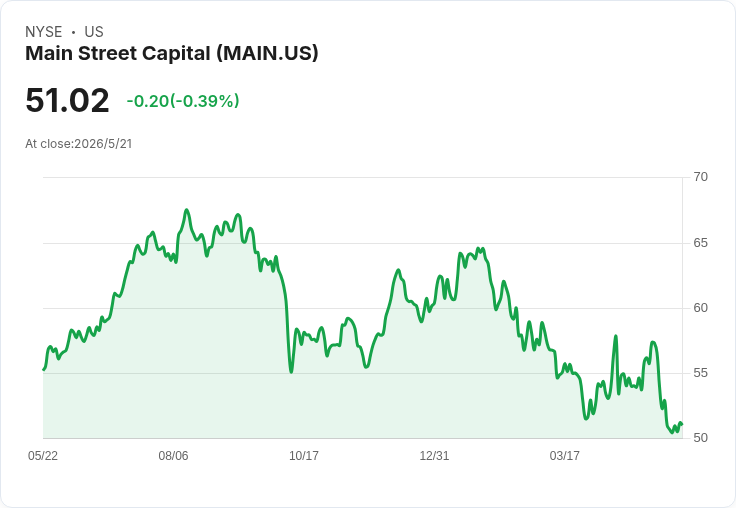736x508 pixels.
Task: Select the 12/31 date label on axis
Action: pos(434,455)
